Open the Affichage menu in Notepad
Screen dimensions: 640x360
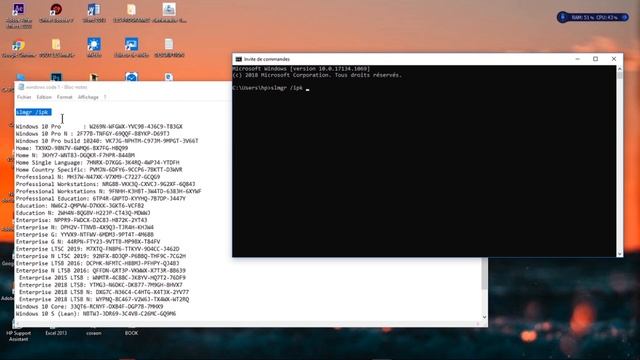88,97
